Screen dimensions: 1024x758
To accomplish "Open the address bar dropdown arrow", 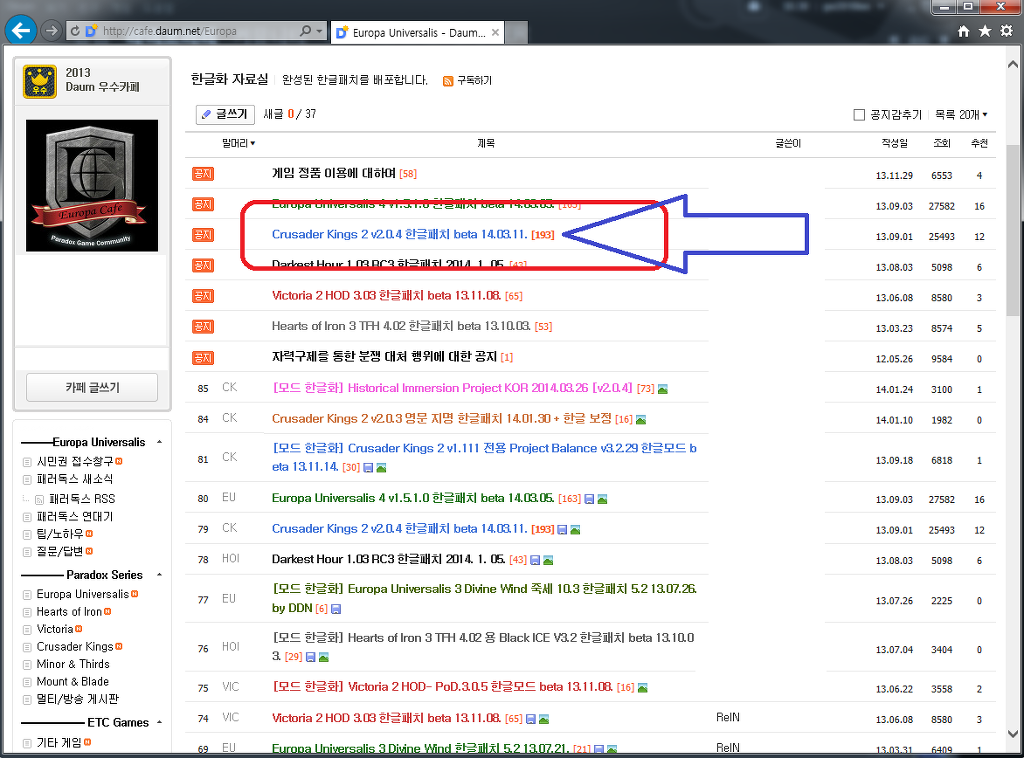I will pyautogui.click(x=319, y=31).
